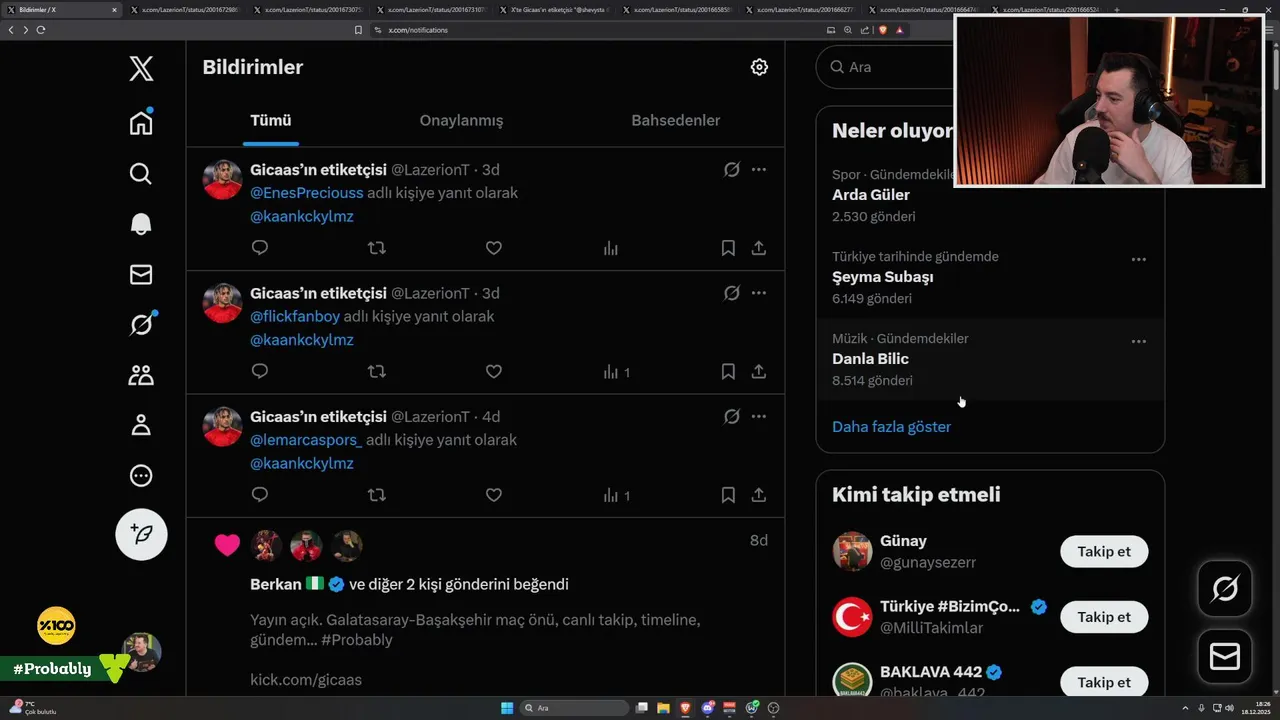Follow BAKLAVA 442 with Takip et
The image size is (1280, 720).
1104,682
